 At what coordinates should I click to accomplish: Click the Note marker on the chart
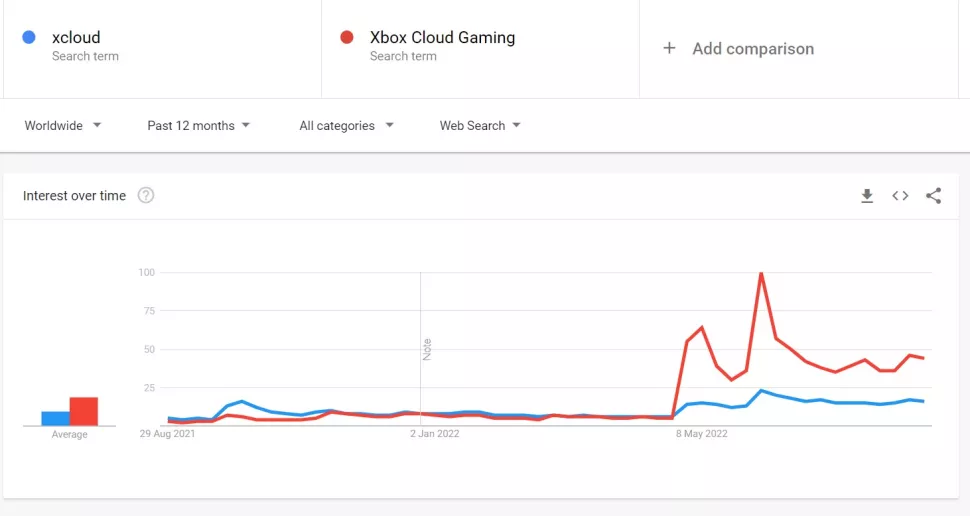click(427, 349)
